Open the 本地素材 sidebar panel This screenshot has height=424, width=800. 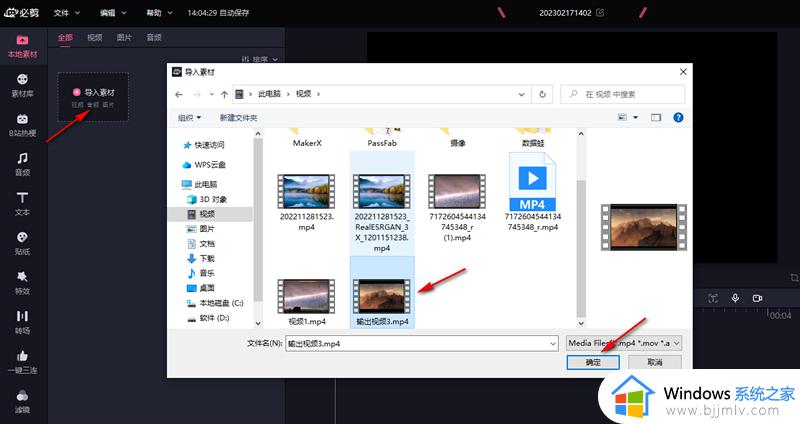22,46
